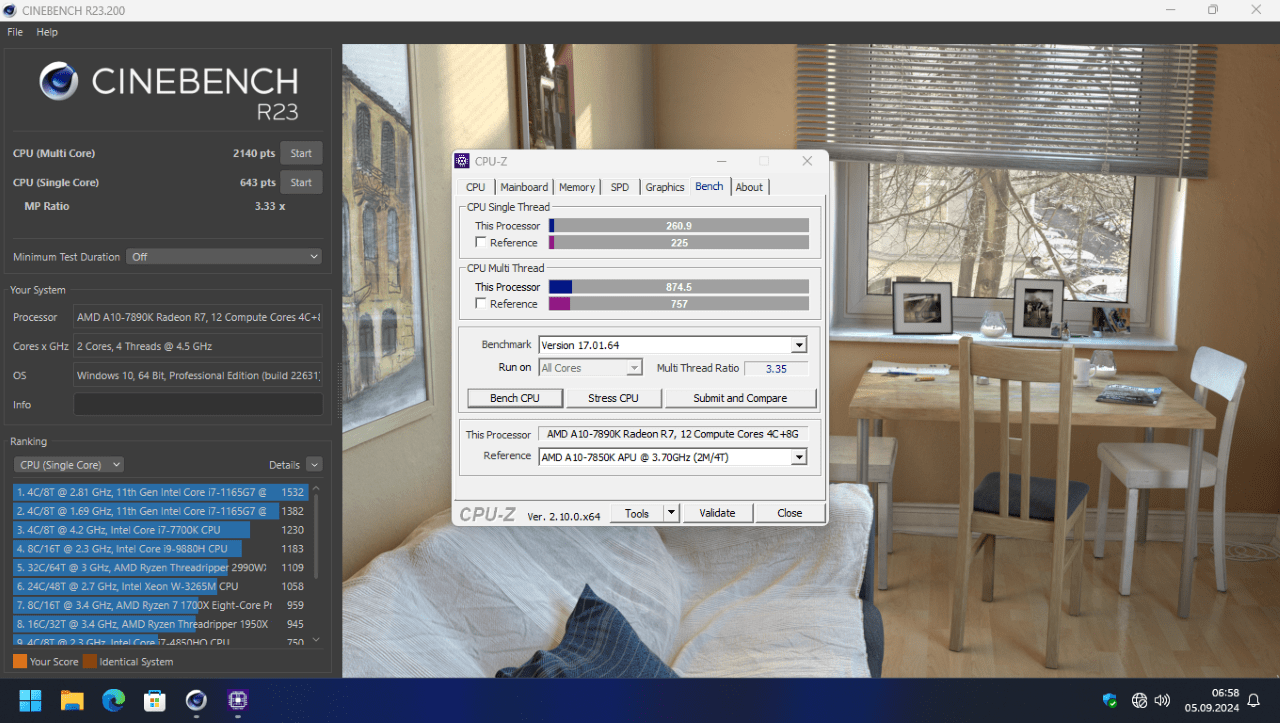Switch to the Graphics tab

(x=665, y=187)
